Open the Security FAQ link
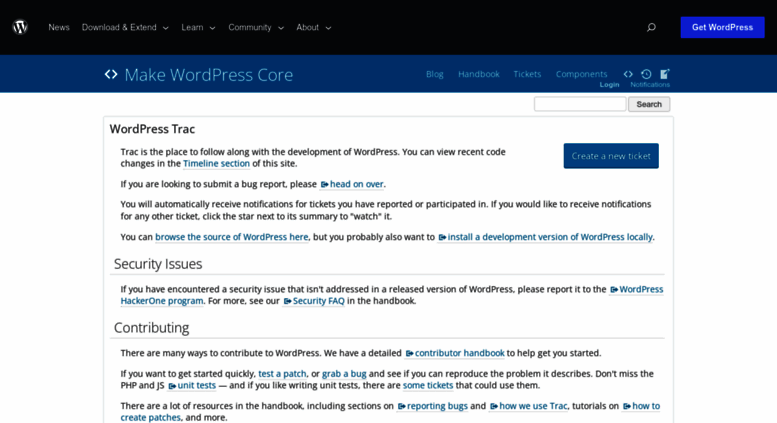The image size is (777, 423). [314, 301]
